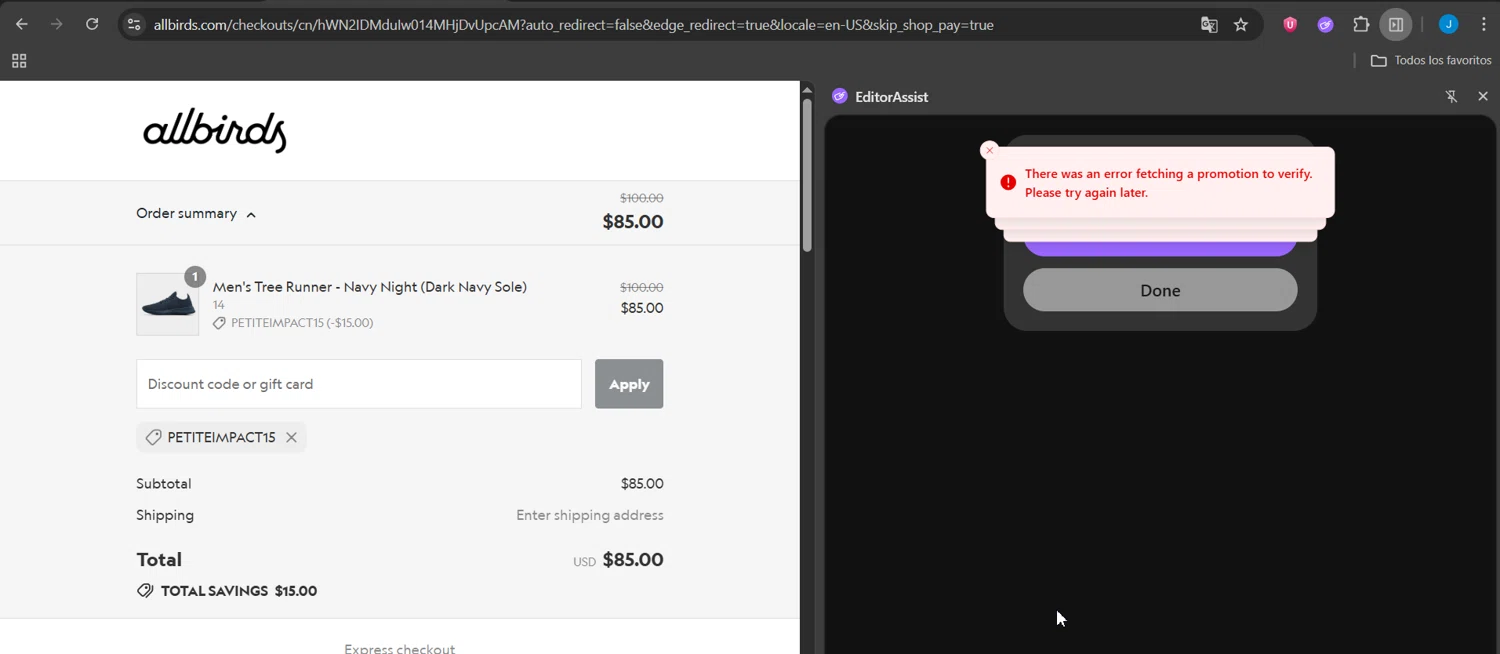Open the red shield extension icon
Image resolution: width=1500 pixels, height=654 pixels.
pyautogui.click(x=1290, y=25)
